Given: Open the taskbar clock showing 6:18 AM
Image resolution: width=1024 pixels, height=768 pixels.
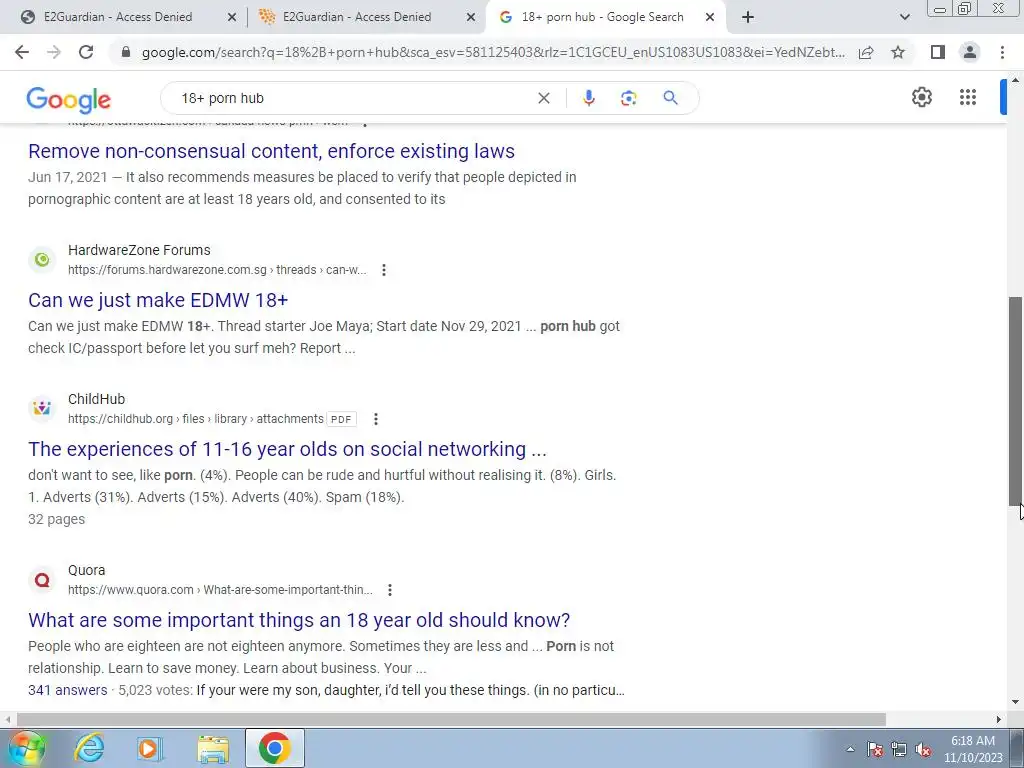Looking at the screenshot, I should (x=973, y=749).
